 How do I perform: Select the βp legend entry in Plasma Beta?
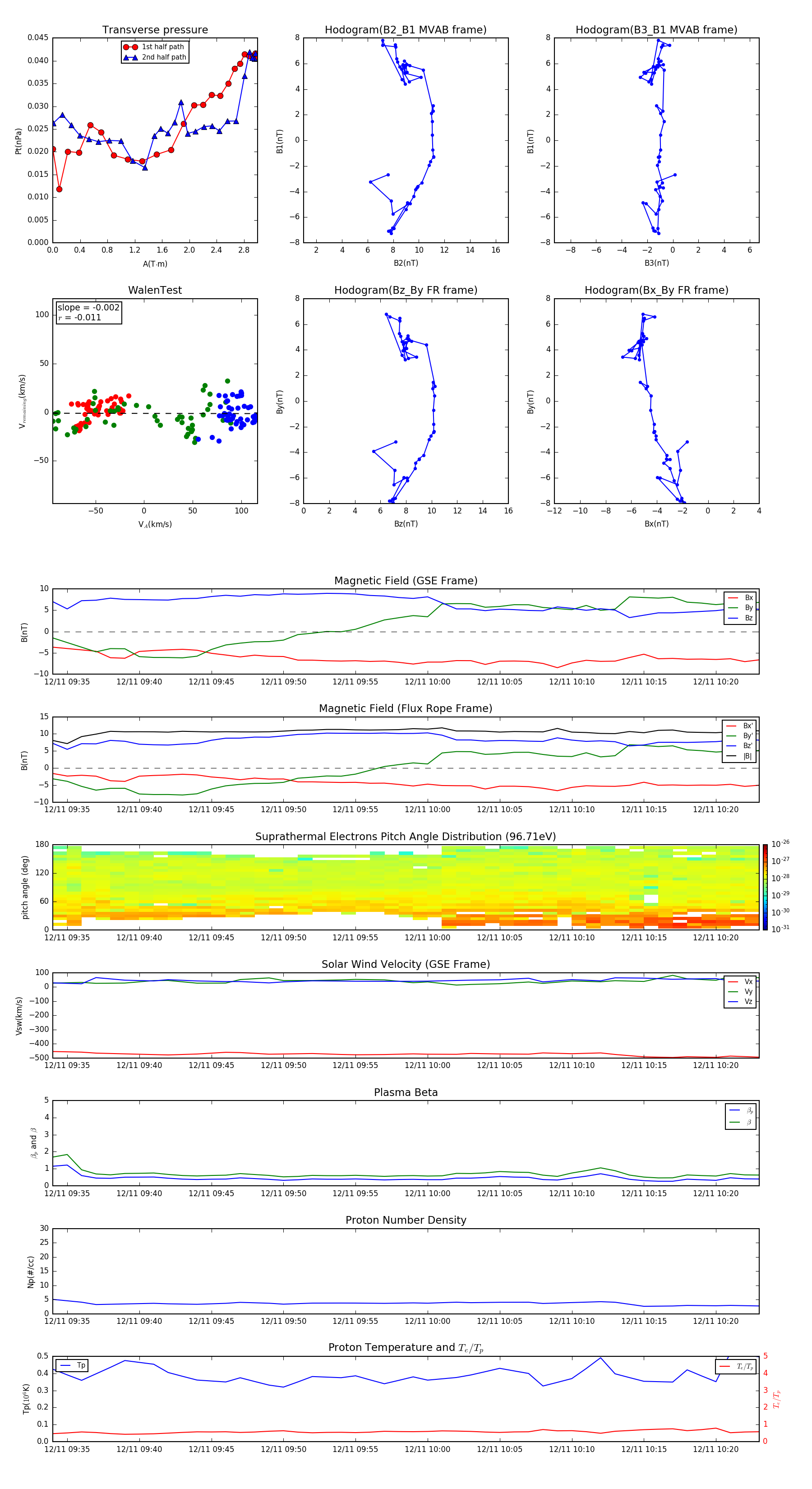(741, 1110)
